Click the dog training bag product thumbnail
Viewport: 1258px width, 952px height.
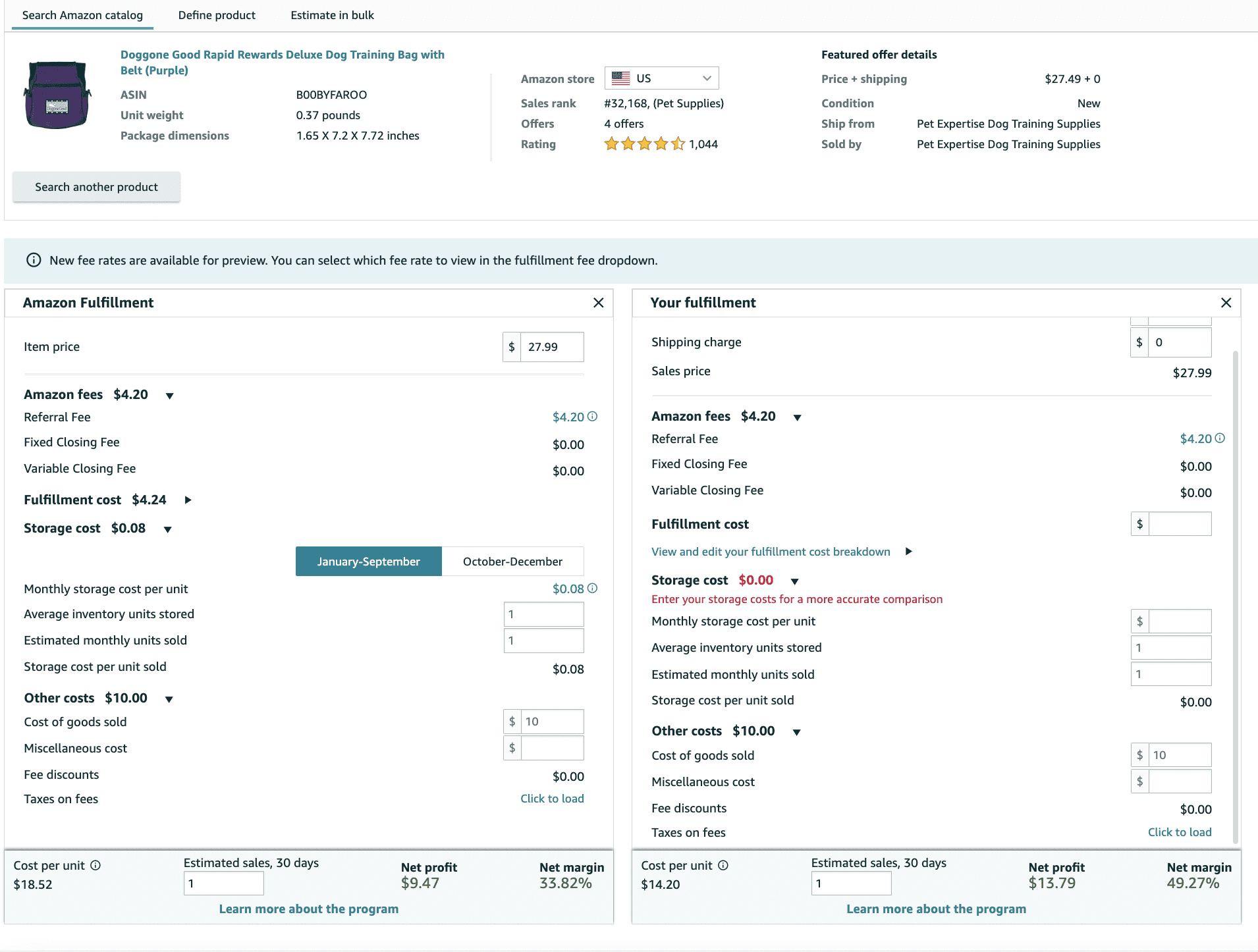(x=57, y=95)
